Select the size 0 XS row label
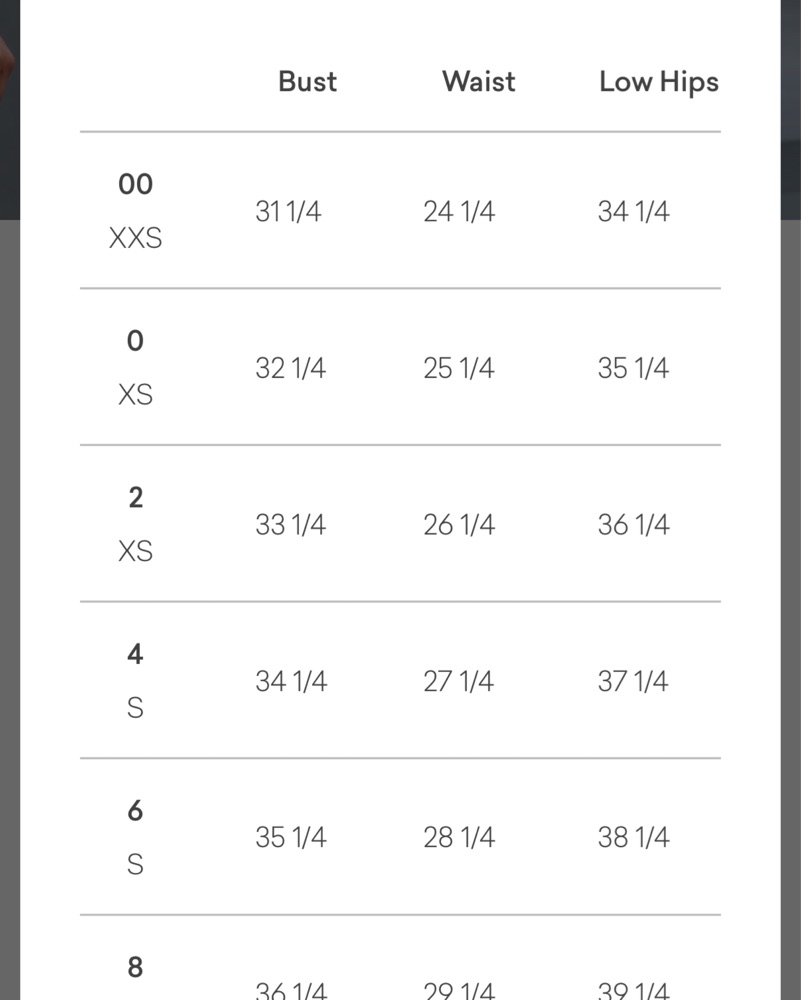Screen dimensions: 801x1000 [135, 367]
